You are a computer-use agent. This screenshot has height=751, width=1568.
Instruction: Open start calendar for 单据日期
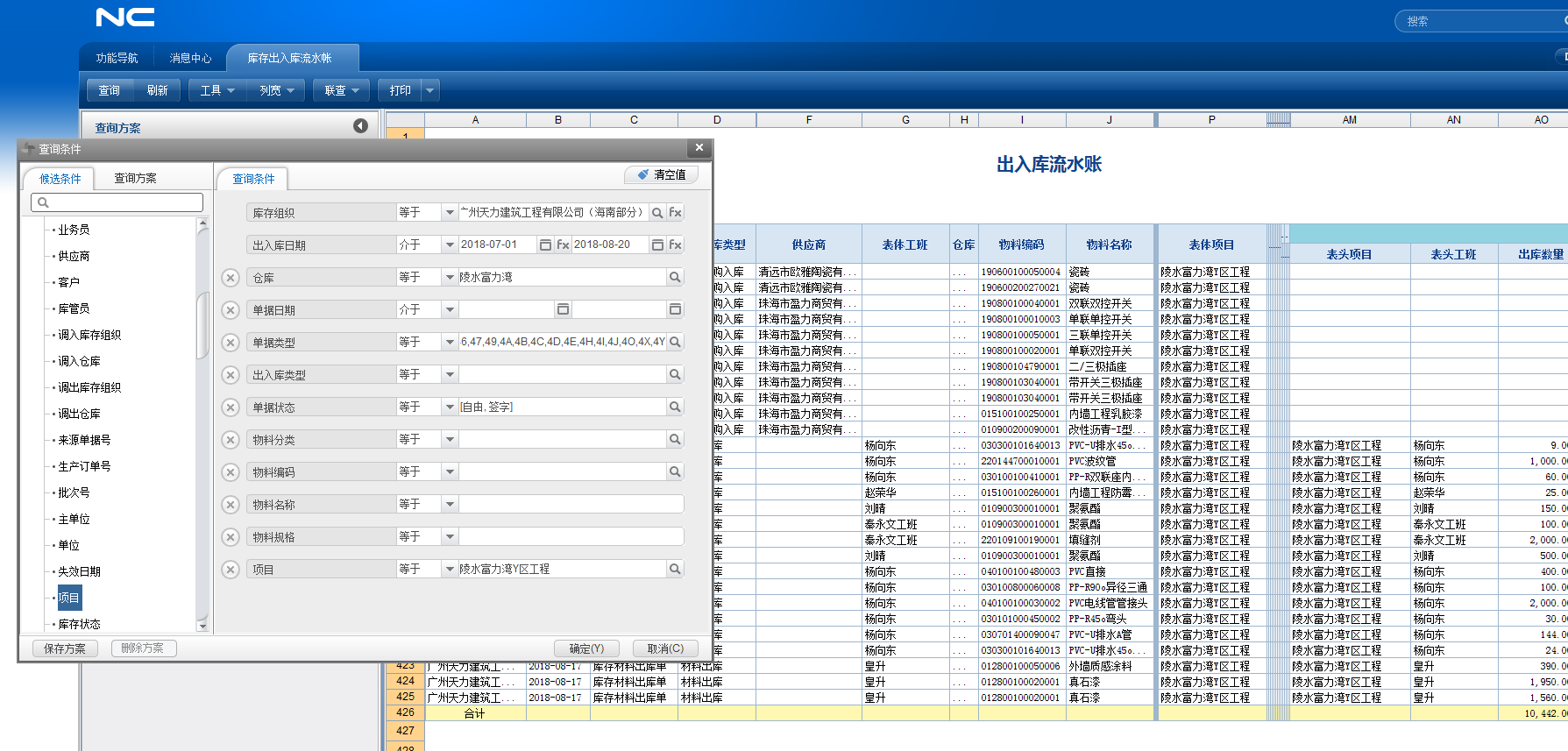click(563, 309)
